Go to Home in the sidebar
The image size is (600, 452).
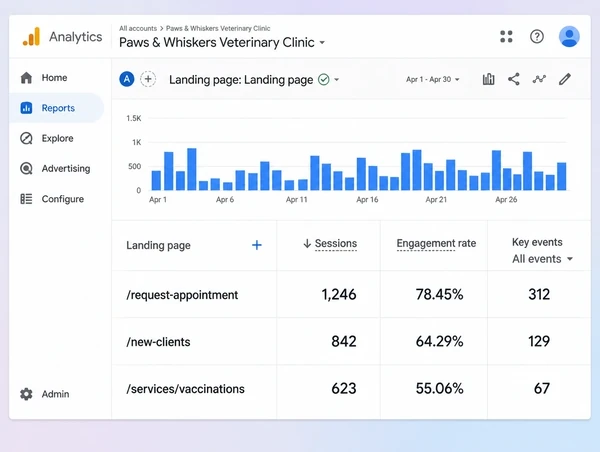point(54,78)
